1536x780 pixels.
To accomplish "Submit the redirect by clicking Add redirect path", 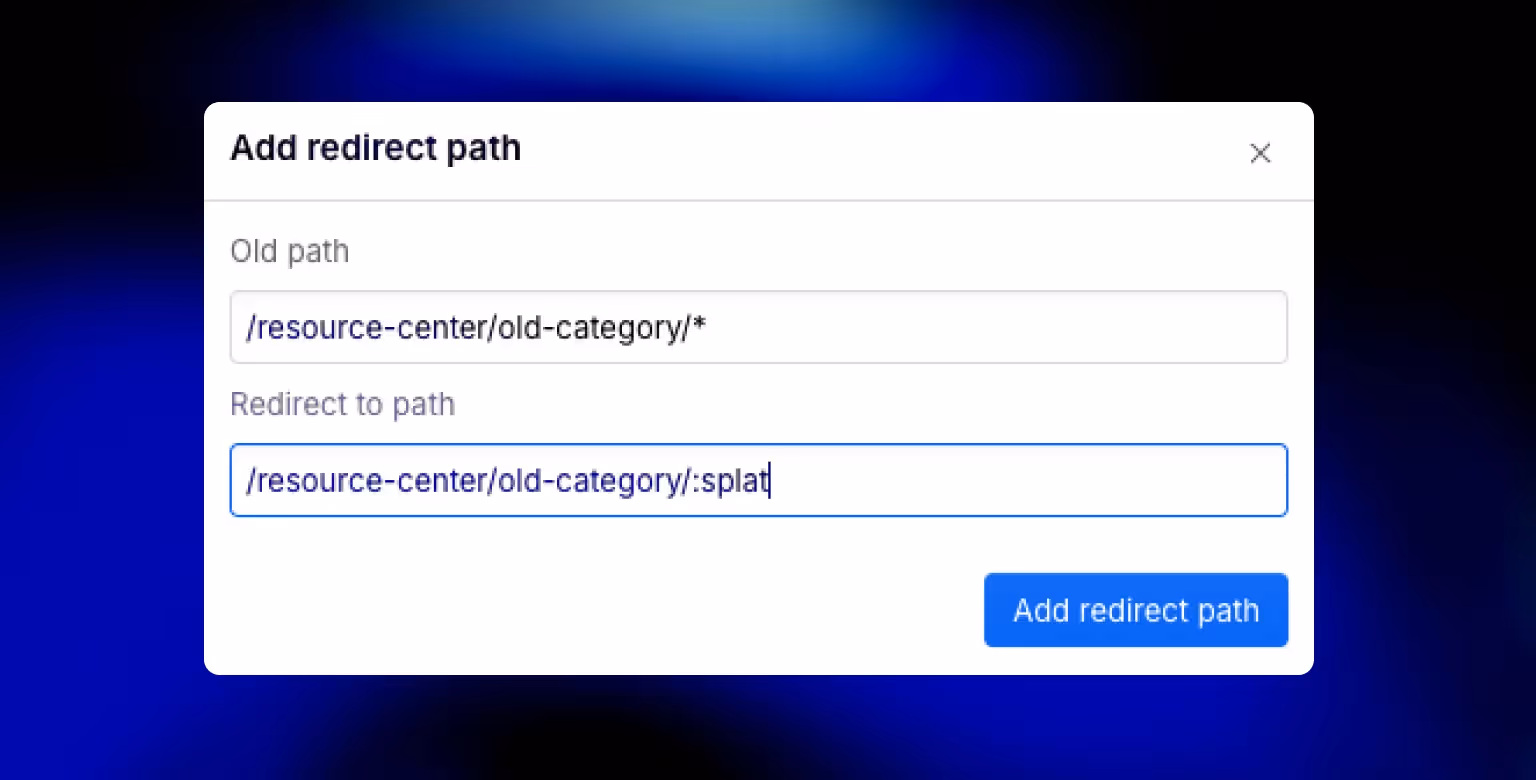I will (1135, 610).
